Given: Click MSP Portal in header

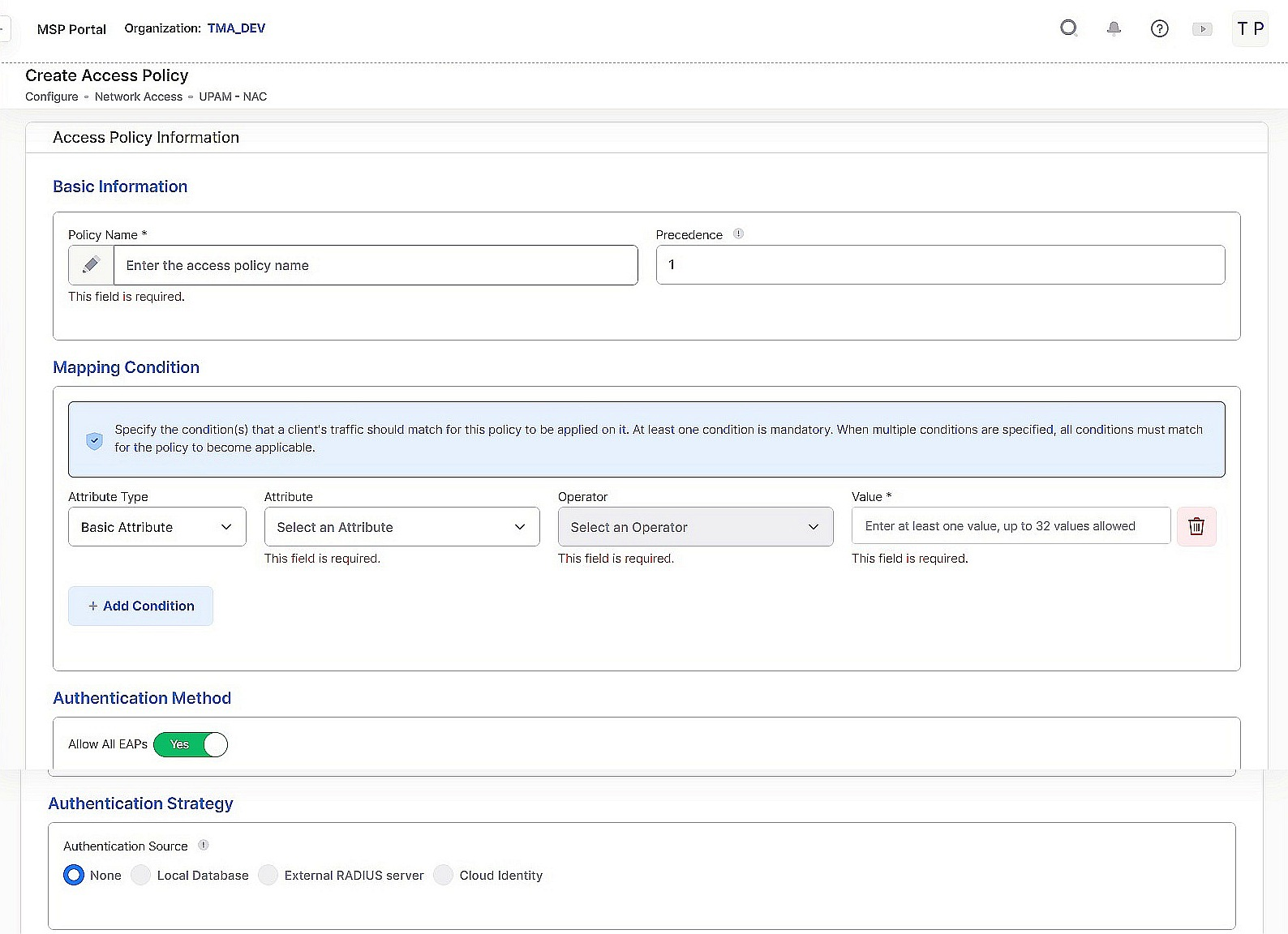Looking at the screenshot, I should (x=71, y=29).
